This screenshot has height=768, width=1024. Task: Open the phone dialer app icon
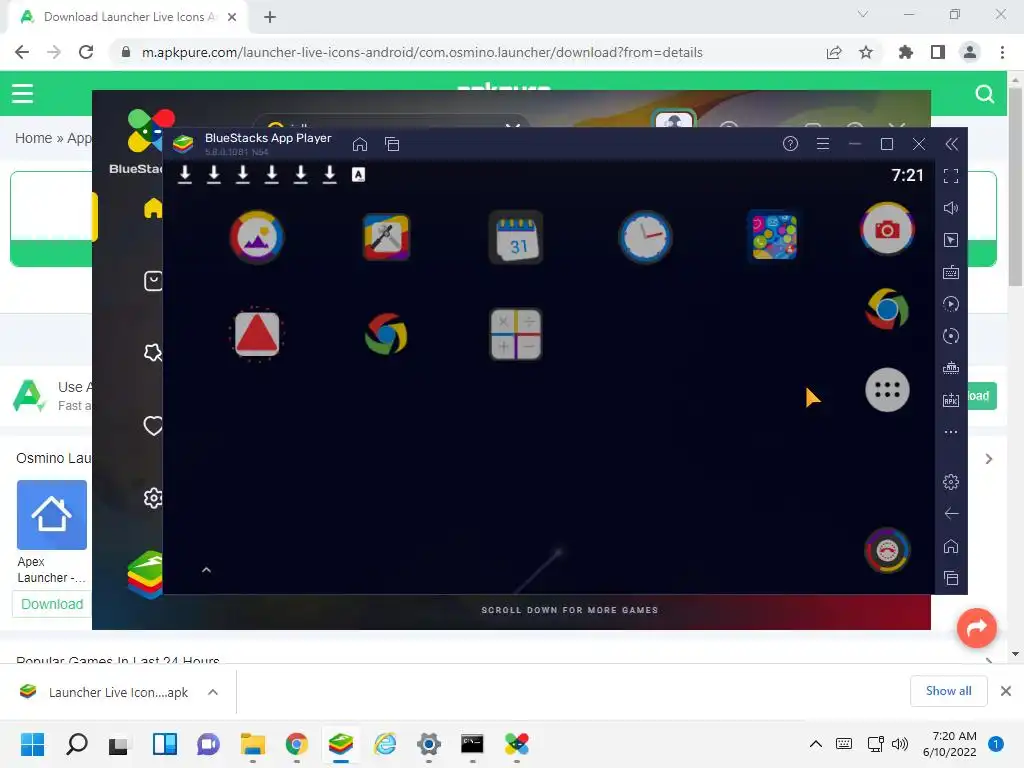[x=887, y=551]
